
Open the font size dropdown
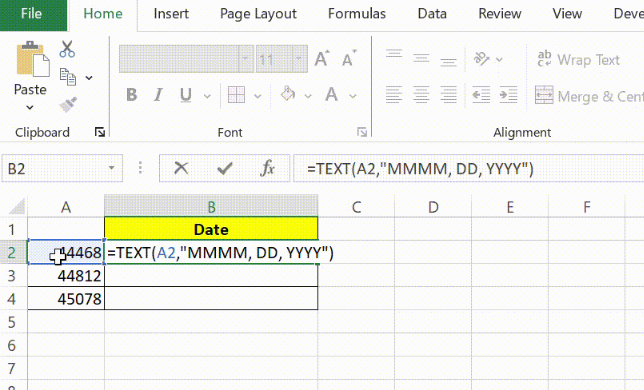pos(299,59)
